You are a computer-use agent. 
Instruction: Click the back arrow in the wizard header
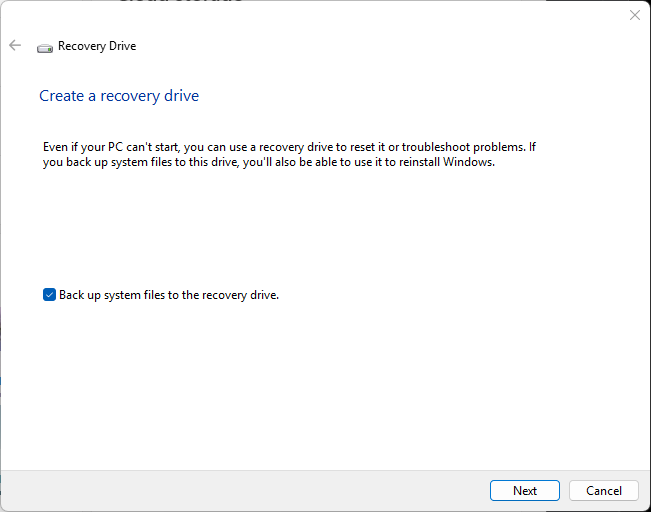(x=15, y=46)
